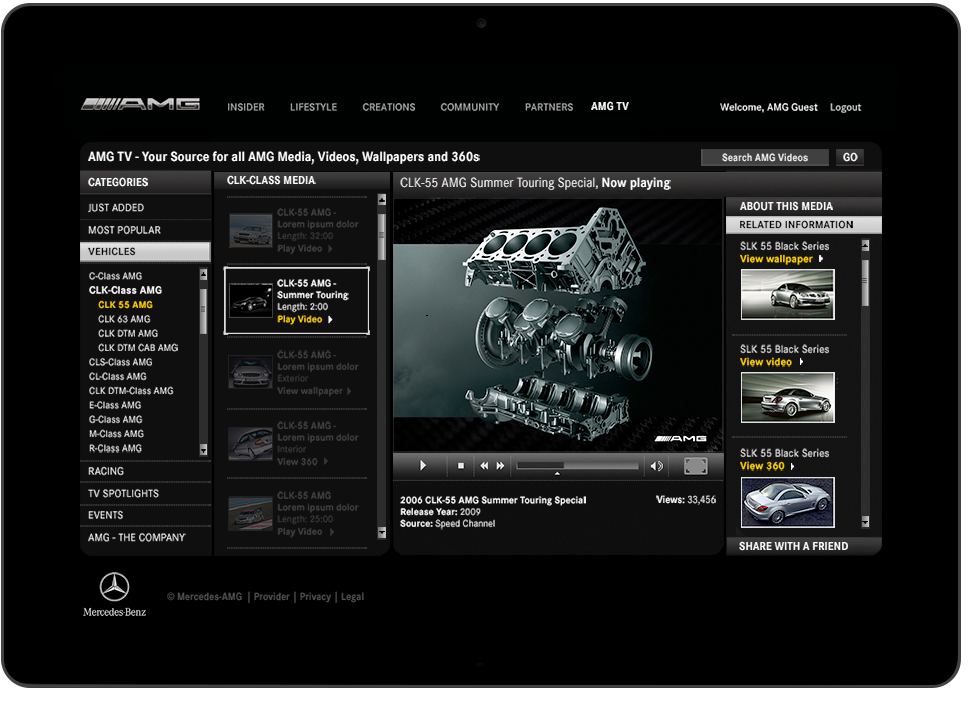The height and width of the screenshot is (726, 975).
Task: Click SLK 55 wallpaper thumbnail image
Action: point(787,295)
